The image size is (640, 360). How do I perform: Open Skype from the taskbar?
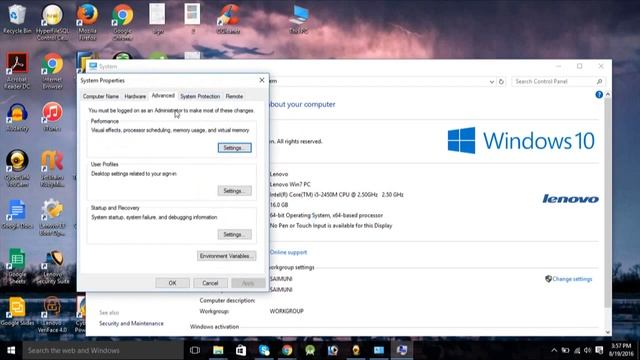(x=264, y=350)
